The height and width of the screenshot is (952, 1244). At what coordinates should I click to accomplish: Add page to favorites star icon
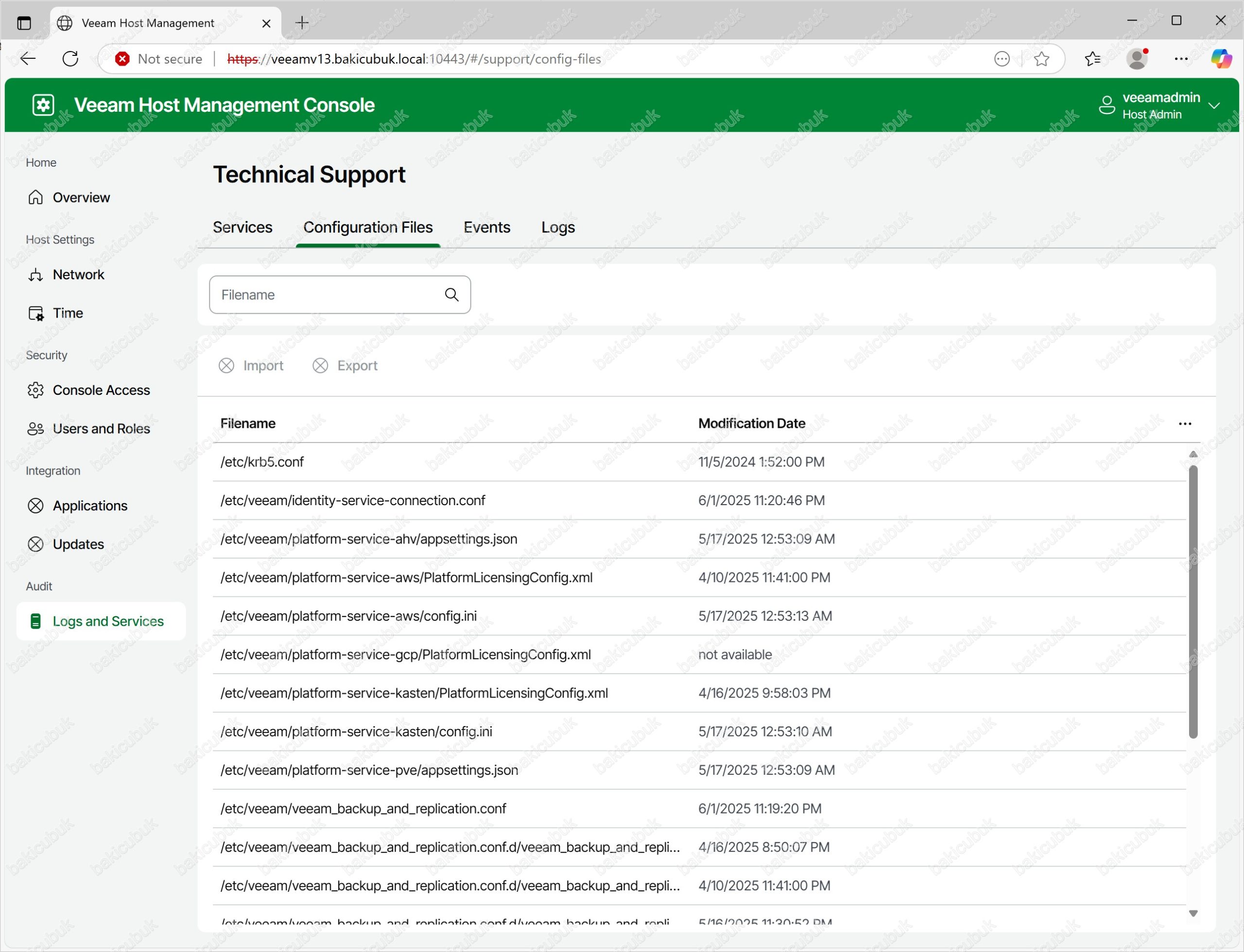[1041, 58]
